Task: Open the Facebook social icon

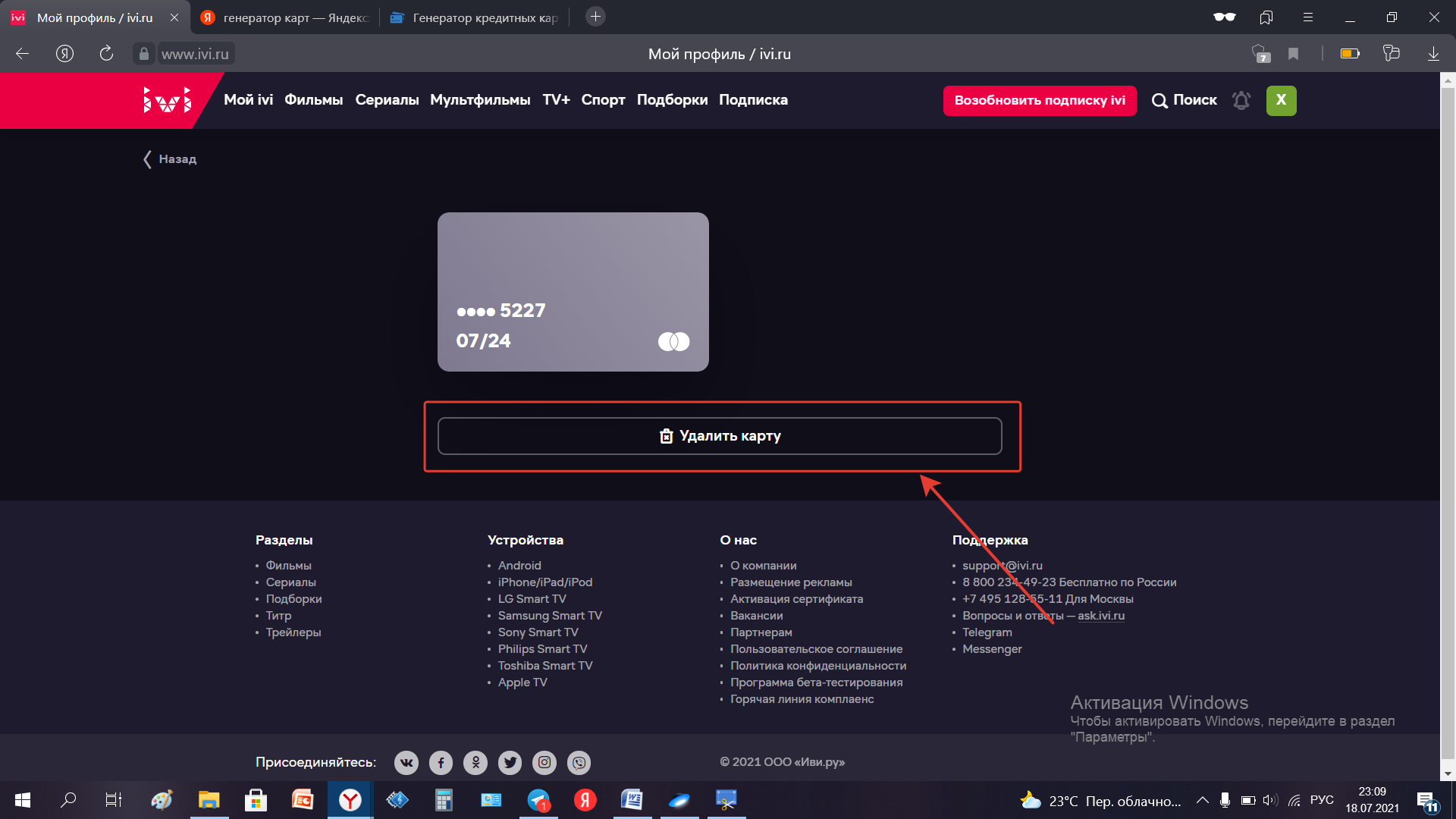Action: pyautogui.click(x=441, y=762)
